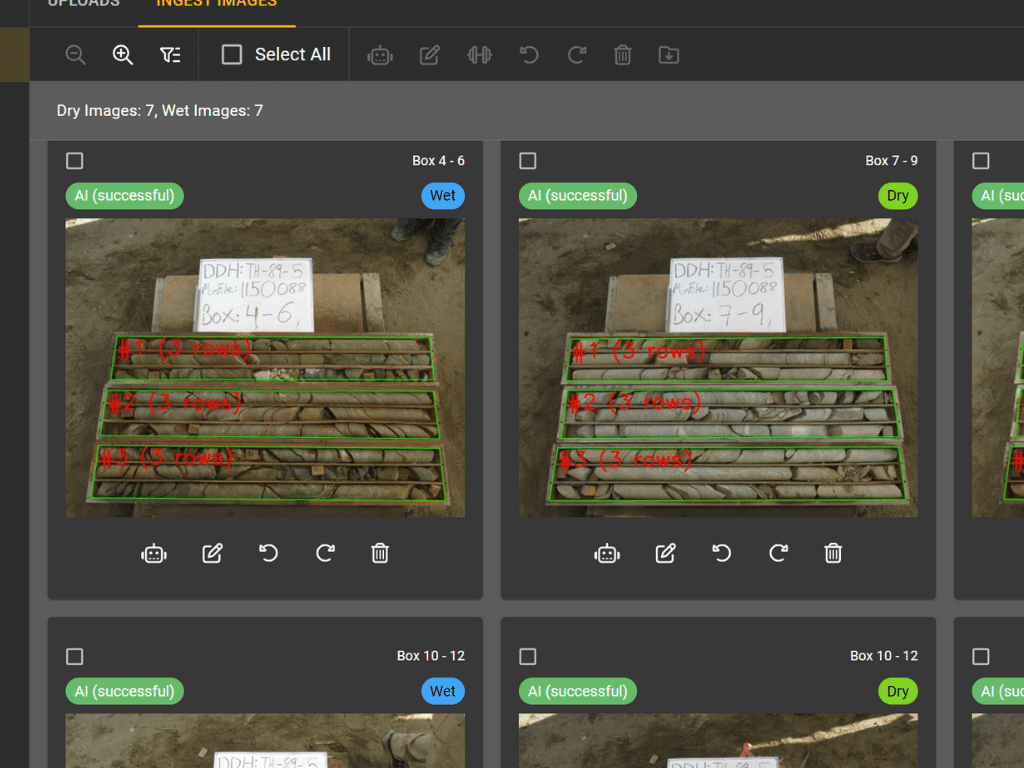Rotate Box 4 - 6 image counterclockwise
Screen dimensions: 1024x768
tap(268, 553)
